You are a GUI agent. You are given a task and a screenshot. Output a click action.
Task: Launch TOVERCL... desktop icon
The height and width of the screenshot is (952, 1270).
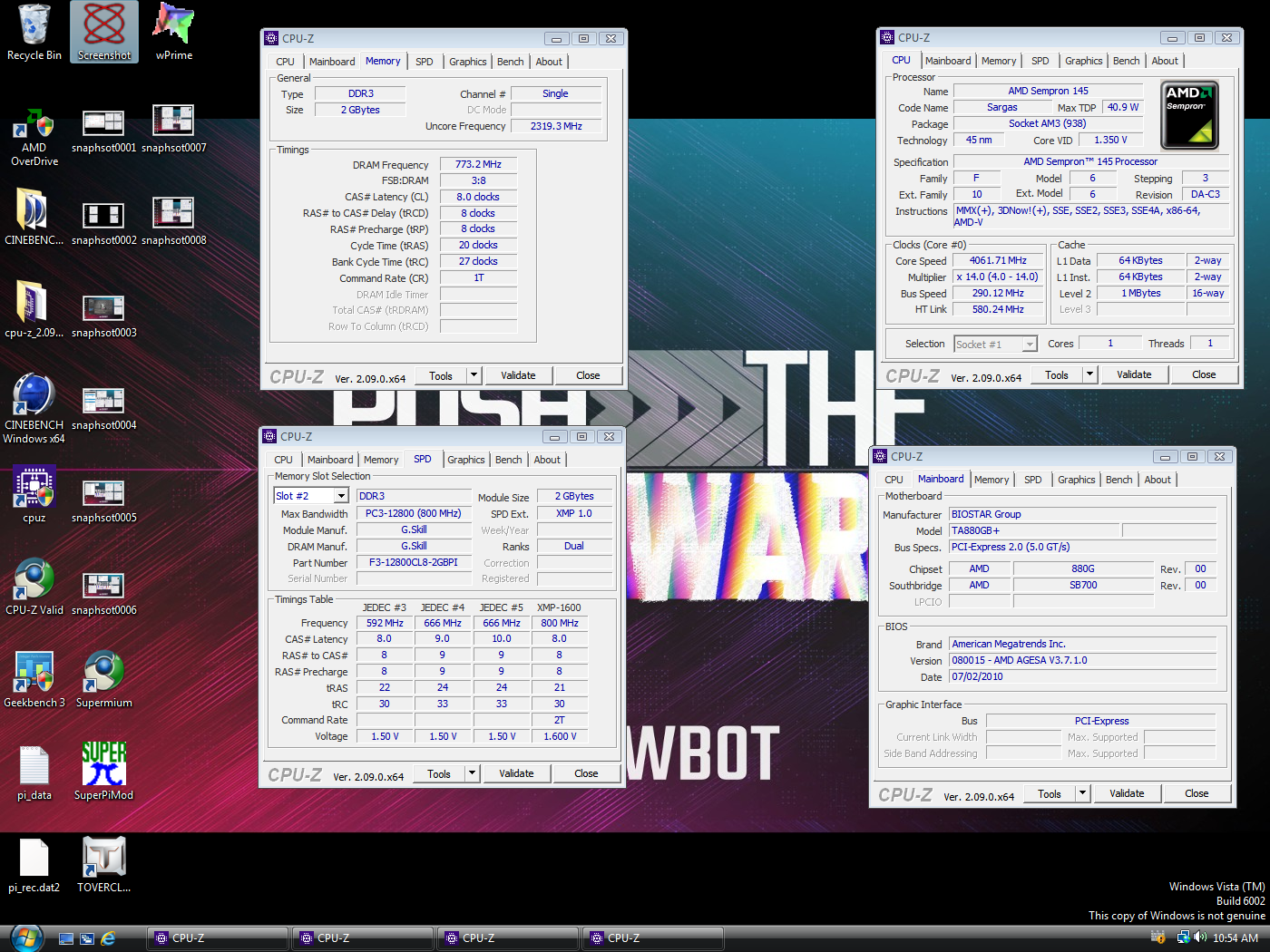104,865
